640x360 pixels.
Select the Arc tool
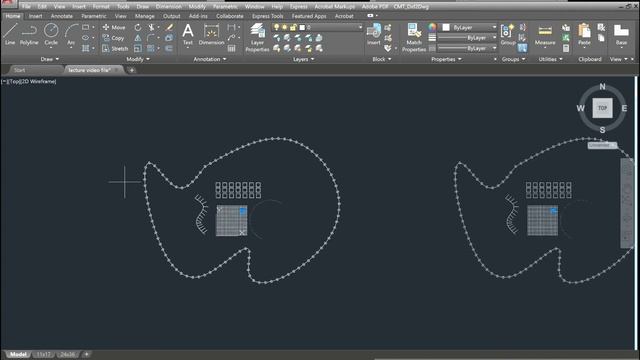[x=71, y=34]
